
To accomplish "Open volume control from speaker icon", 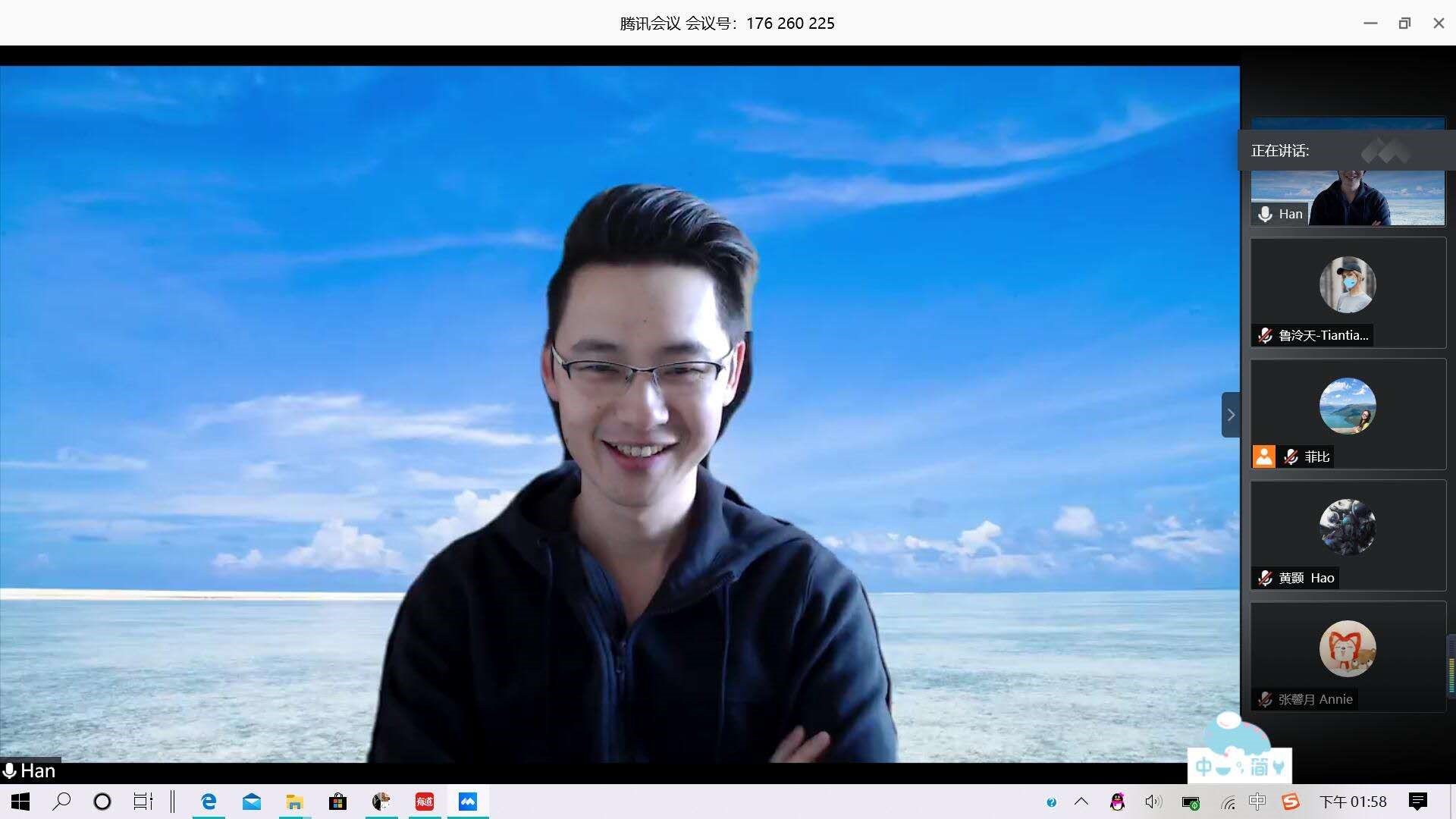I will pyautogui.click(x=1153, y=802).
